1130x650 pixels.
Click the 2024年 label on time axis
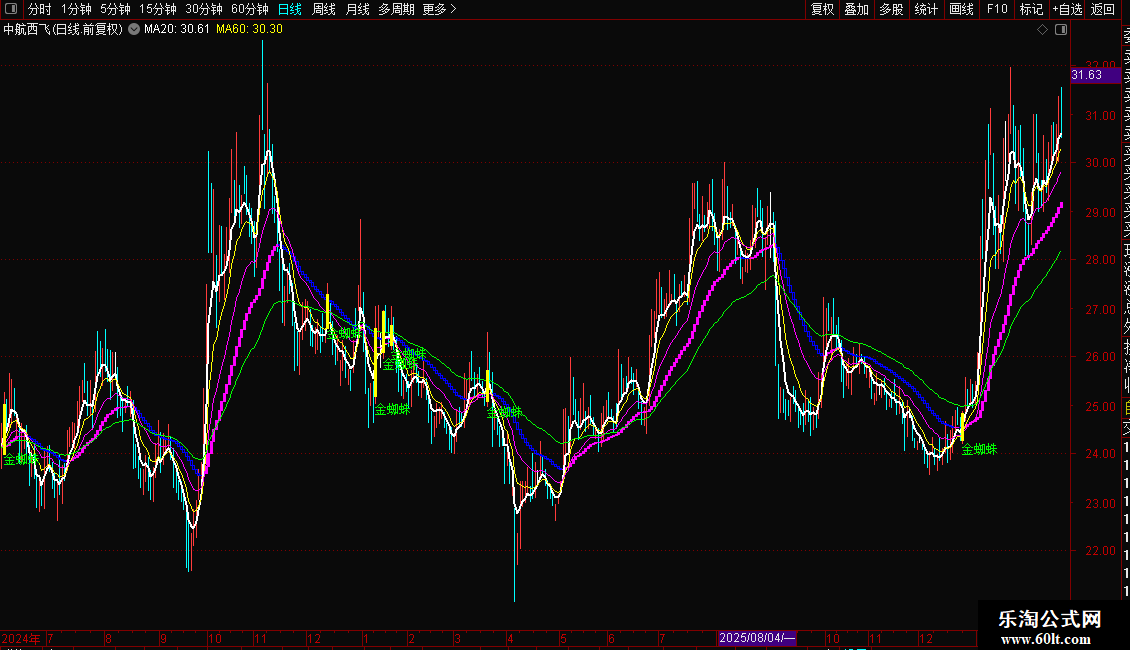click(x=21, y=638)
